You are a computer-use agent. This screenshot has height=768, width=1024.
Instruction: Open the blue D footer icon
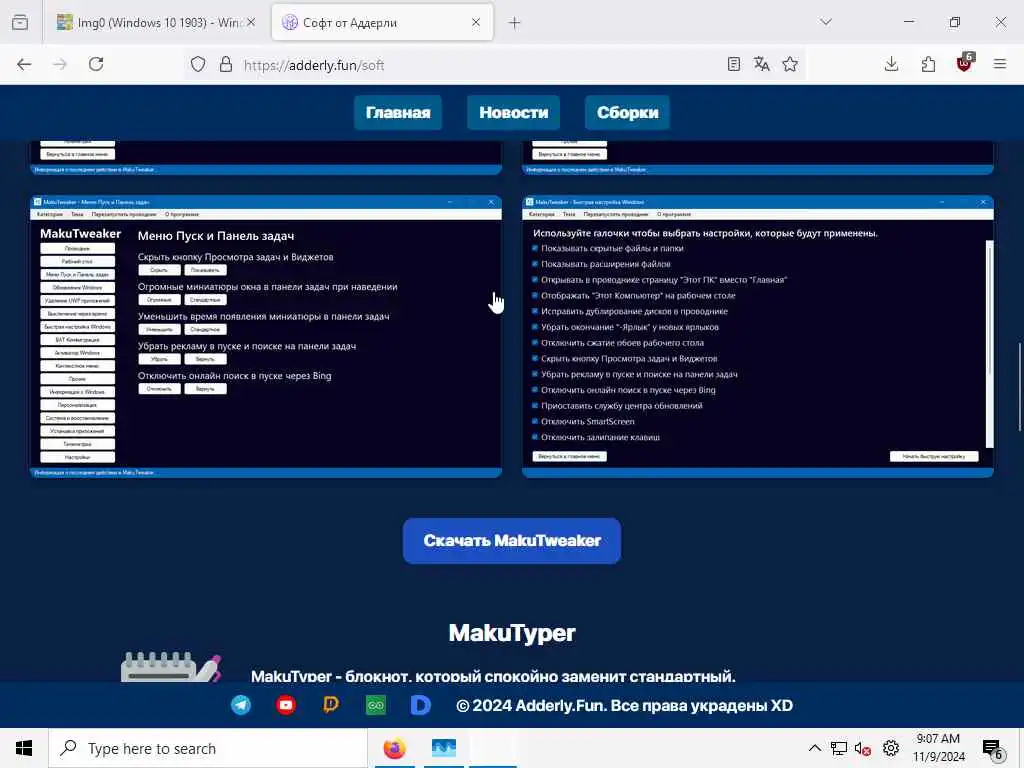click(420, 705)
